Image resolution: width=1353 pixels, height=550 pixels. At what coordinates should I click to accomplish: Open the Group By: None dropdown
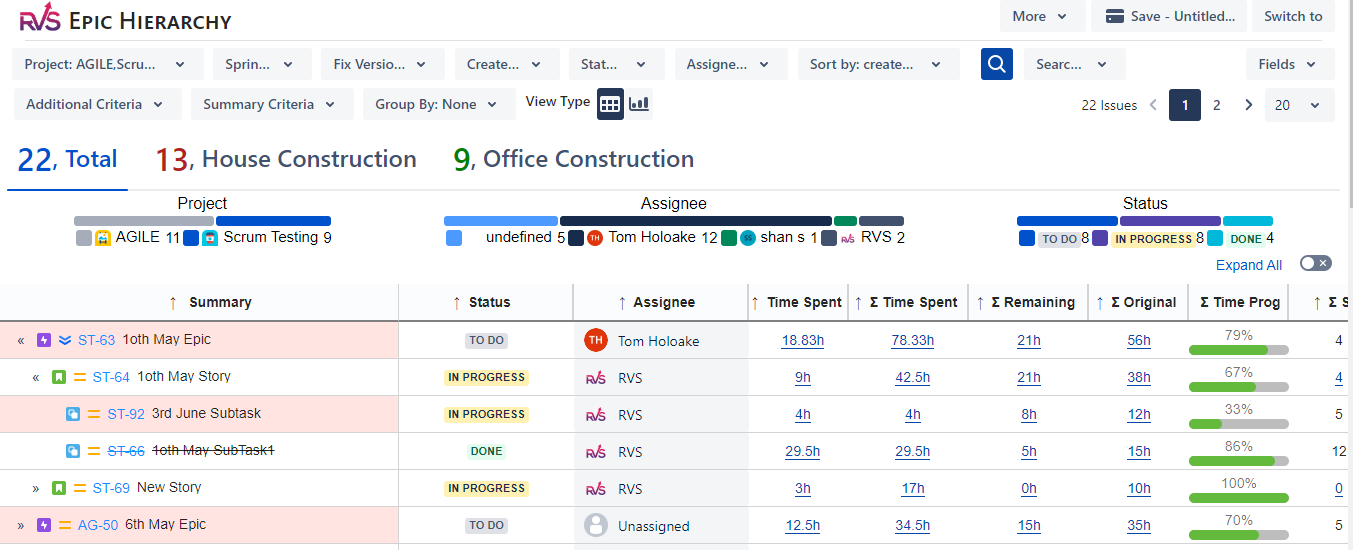pos(437,104)
